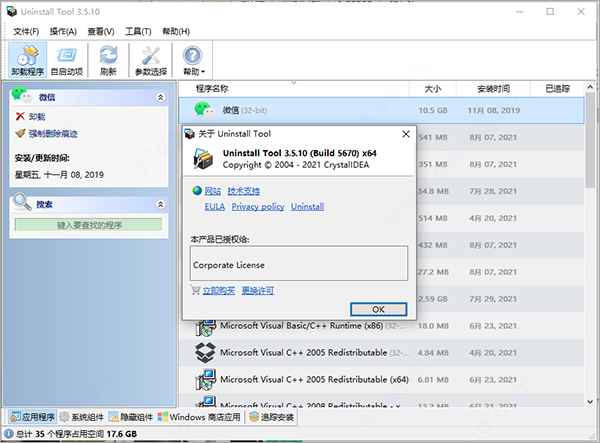This screenshot has height=443, width=600.
Task: Click icon of Visual Basic/C++ Runtime row
Action: [205, 327]
